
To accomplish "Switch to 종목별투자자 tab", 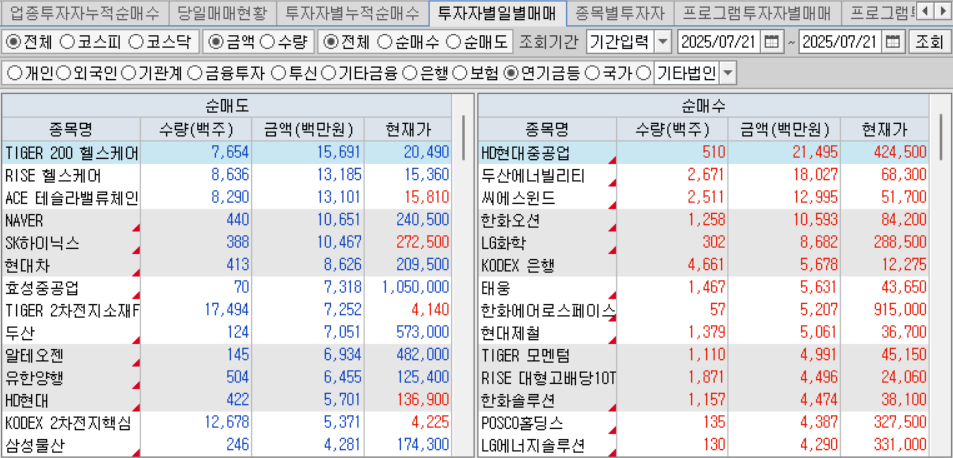I will click(x=619, y=12).
